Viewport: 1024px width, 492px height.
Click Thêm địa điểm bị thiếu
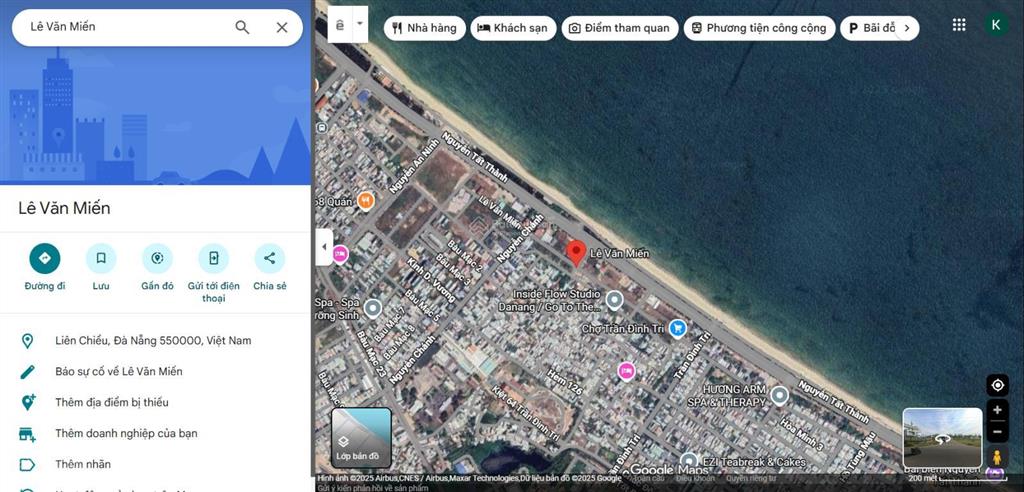112,402
